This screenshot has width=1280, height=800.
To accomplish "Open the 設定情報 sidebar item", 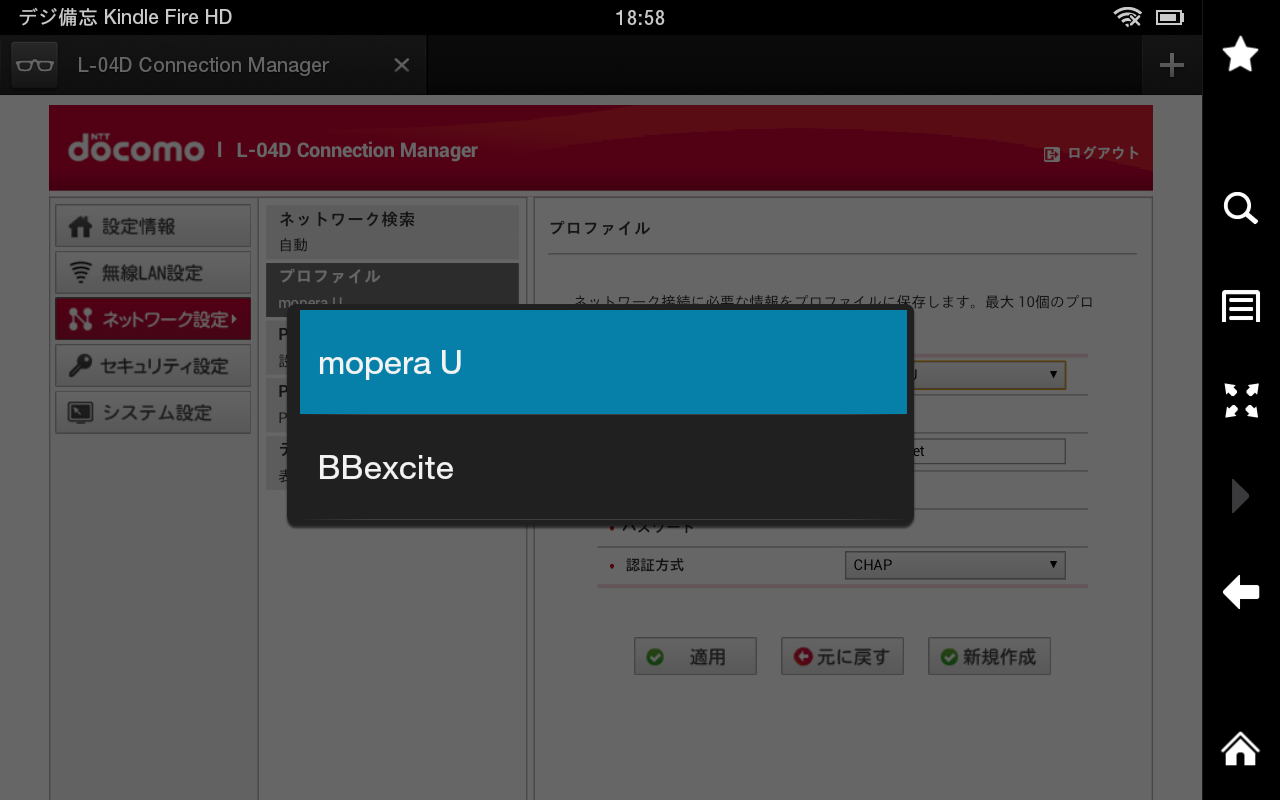I will point(153,226).
